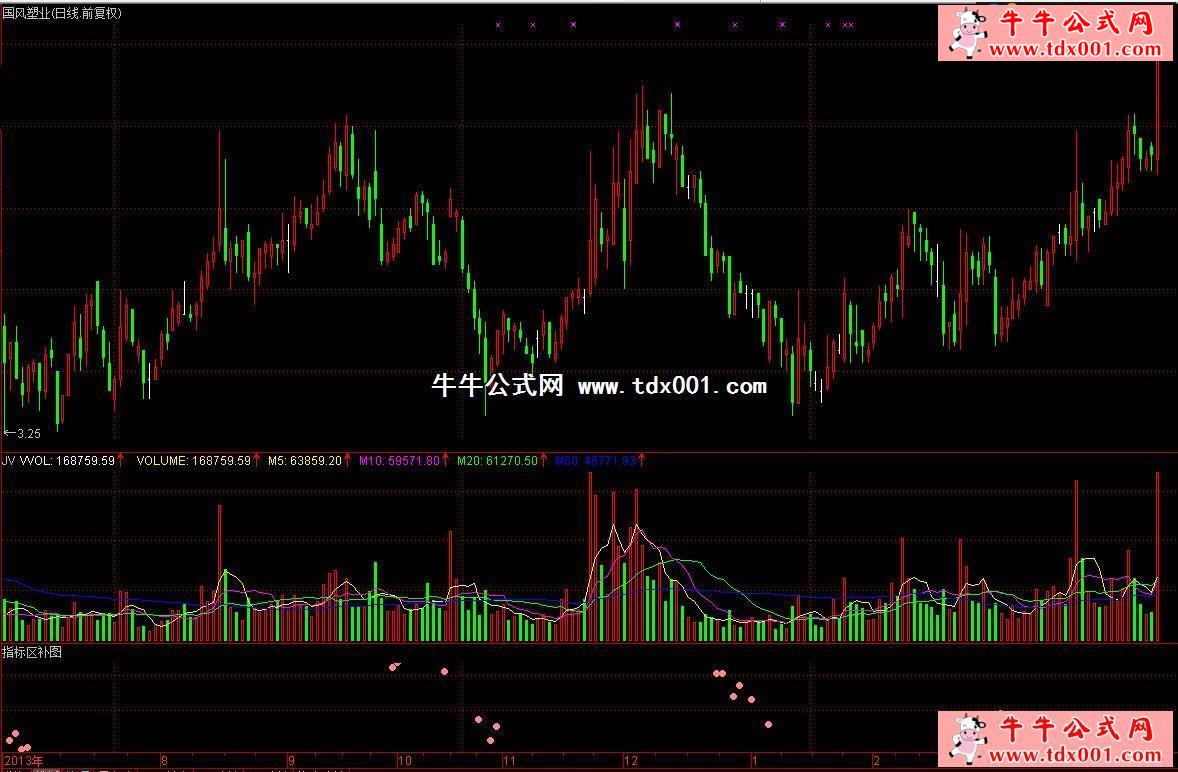The height and width of the screenshot is (772, 1178).
Task: Click the M5 63859.20 moving average label
Action: (x=305, y=460)
